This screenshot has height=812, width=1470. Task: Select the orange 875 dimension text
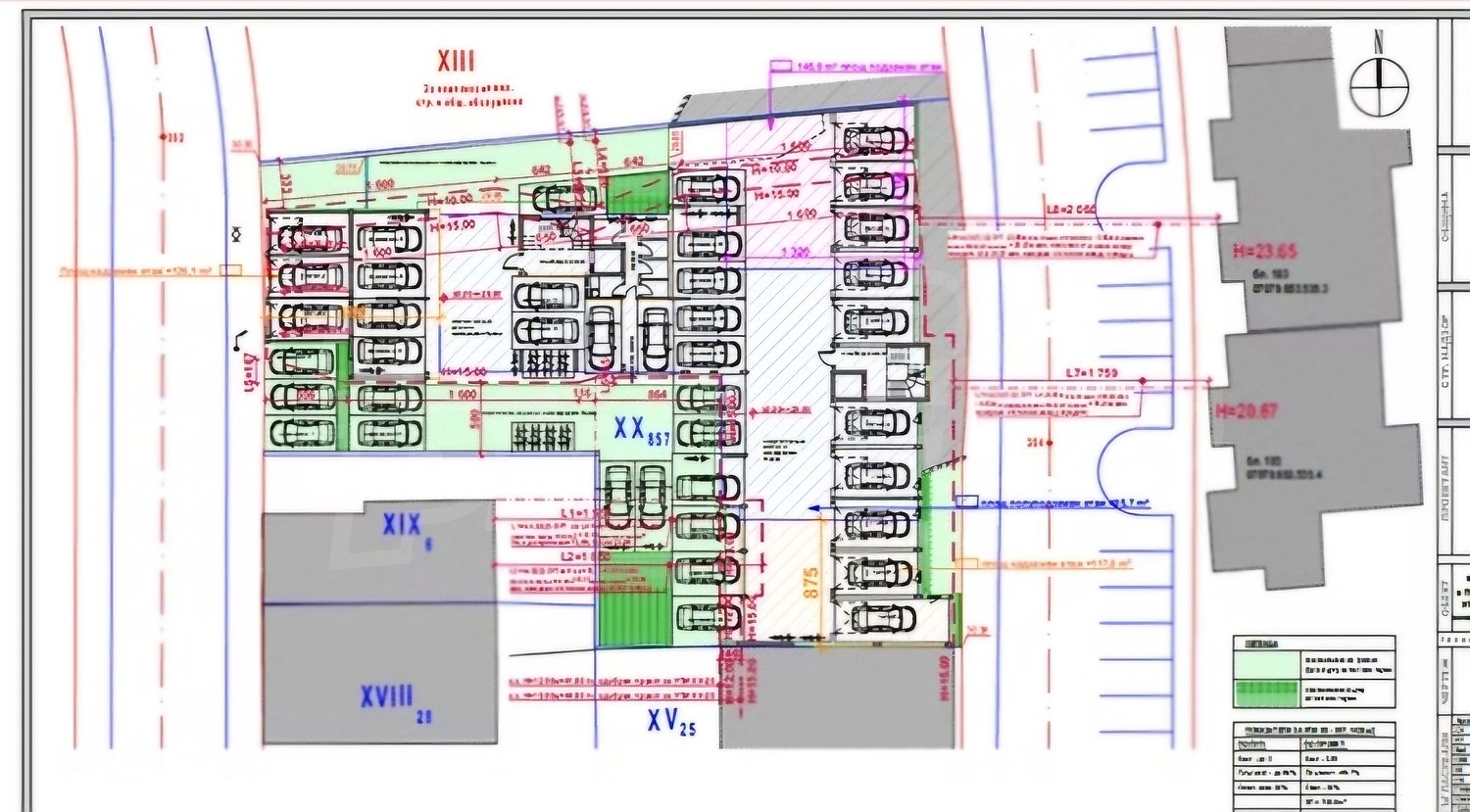810,584
